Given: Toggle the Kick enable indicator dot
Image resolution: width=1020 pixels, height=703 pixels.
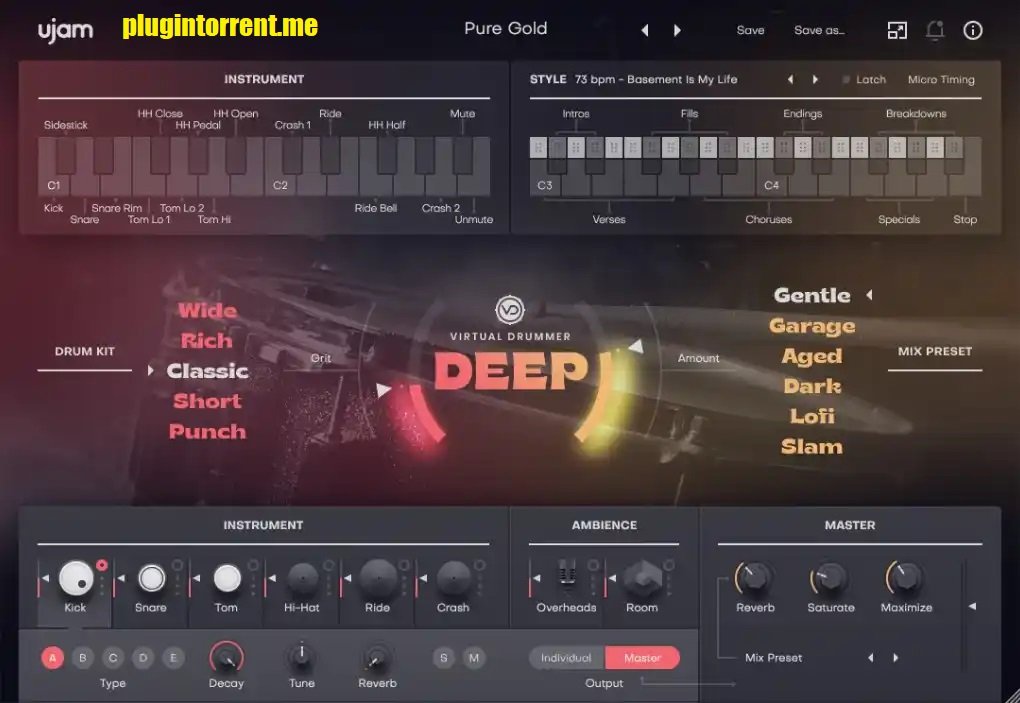Looking at the screenshot, I should click(x=101, y=565).
